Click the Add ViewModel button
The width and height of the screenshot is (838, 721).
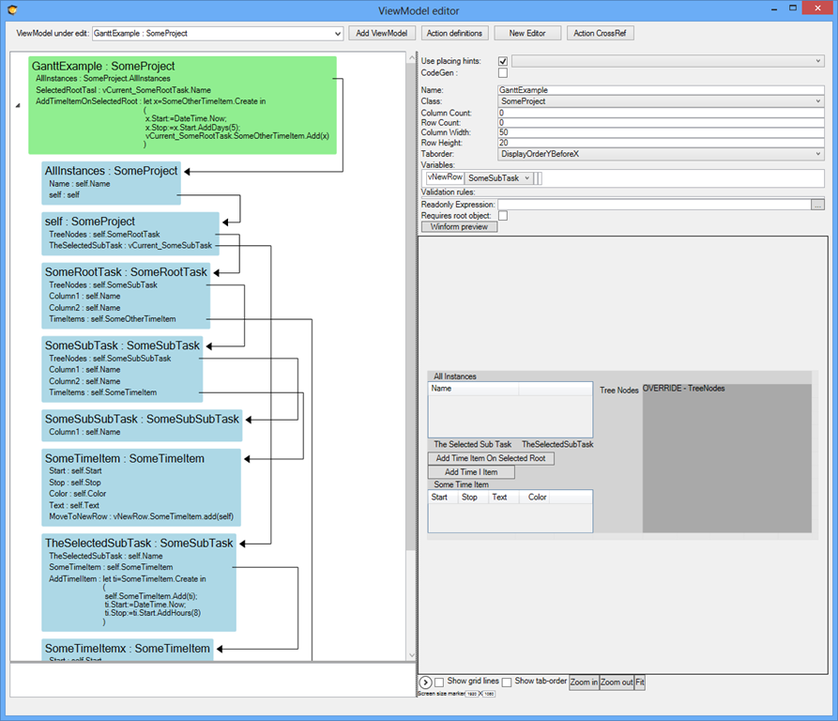382,33
